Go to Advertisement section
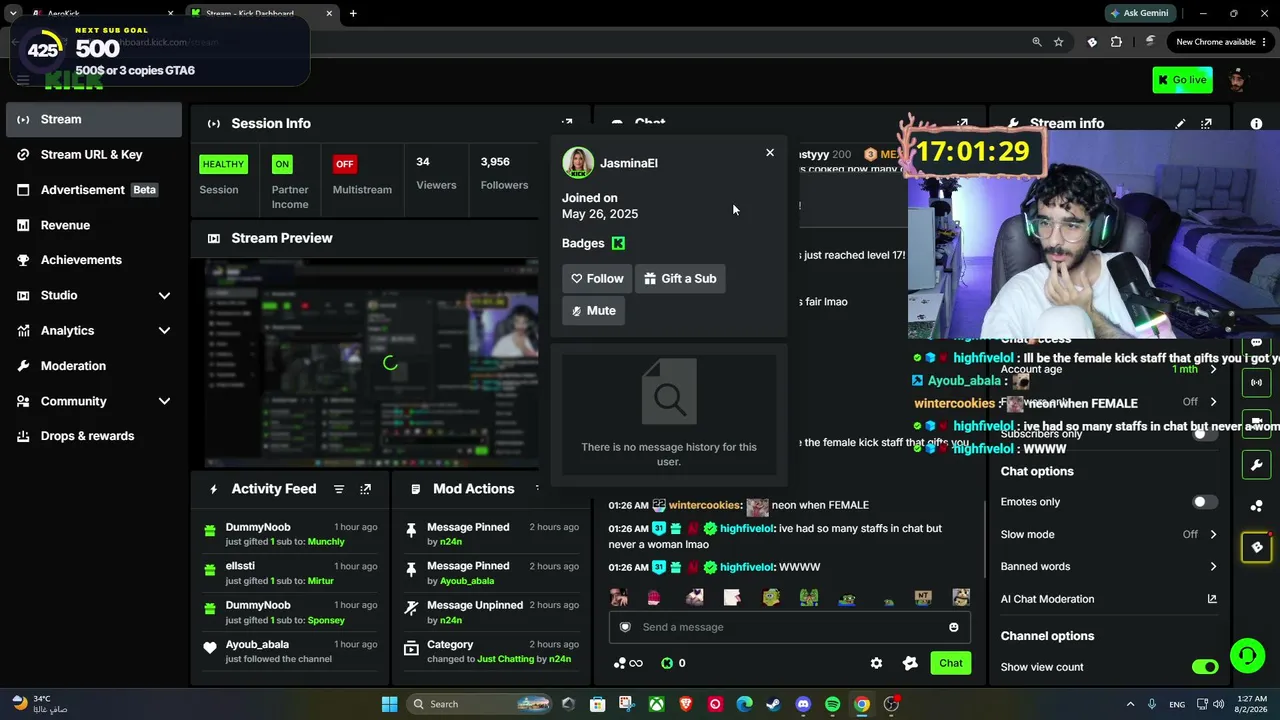 click(93, 190)
